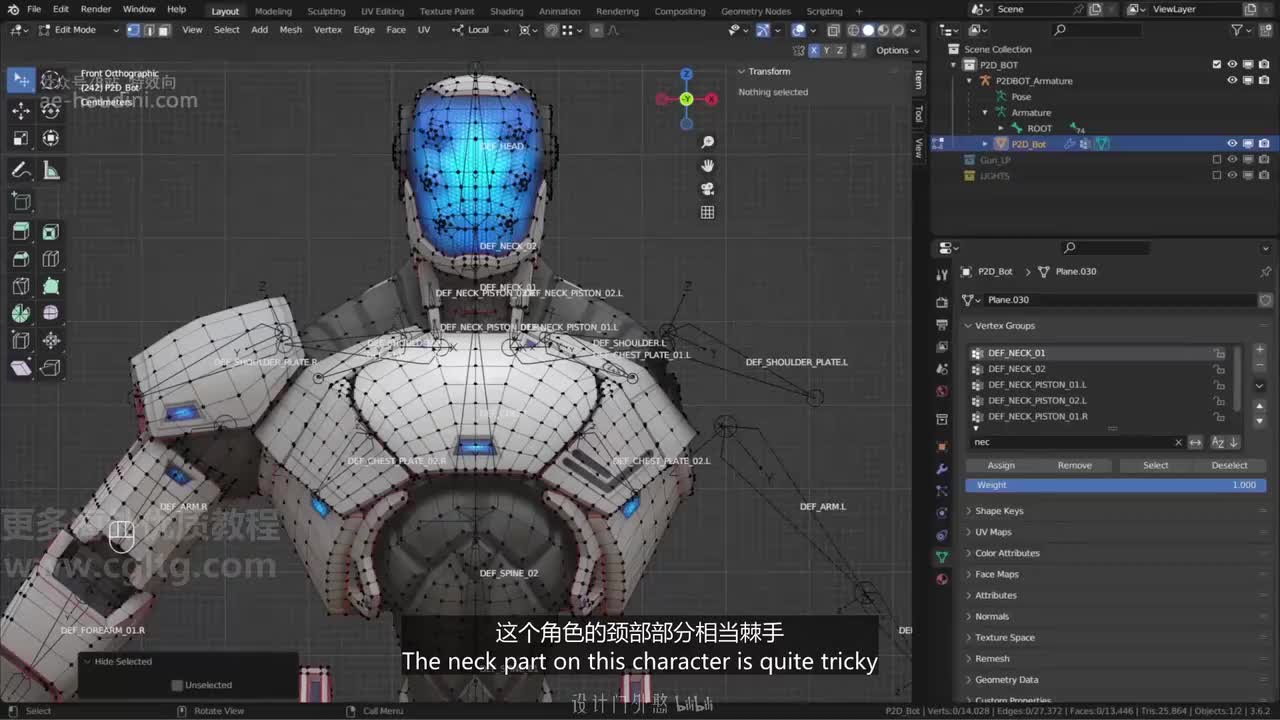
Task: Open the Vertex menu
Action: [328, 30]
